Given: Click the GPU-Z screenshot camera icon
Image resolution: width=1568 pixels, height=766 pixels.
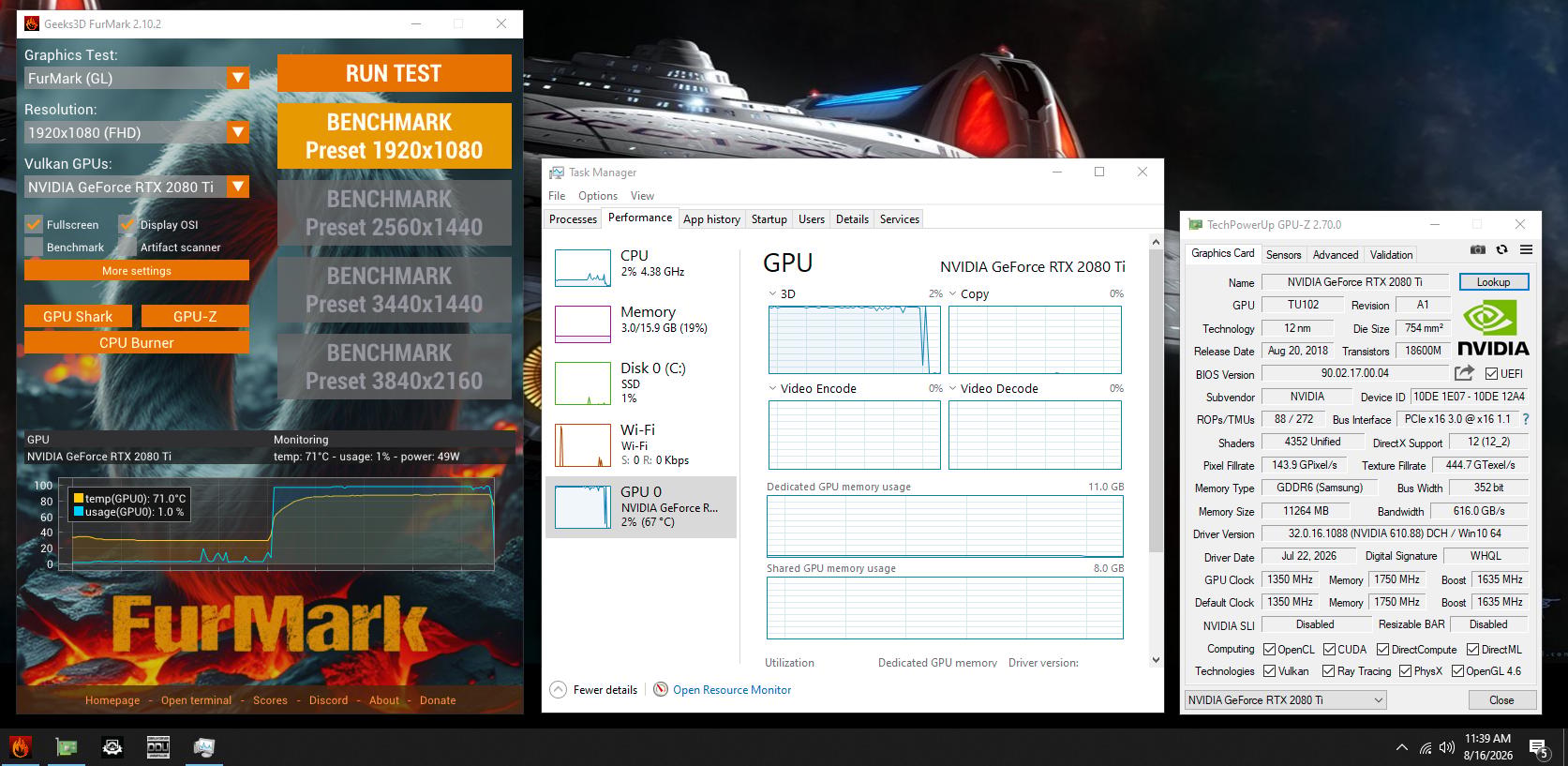Looking at the screenshot, I should pos(1477,249).
